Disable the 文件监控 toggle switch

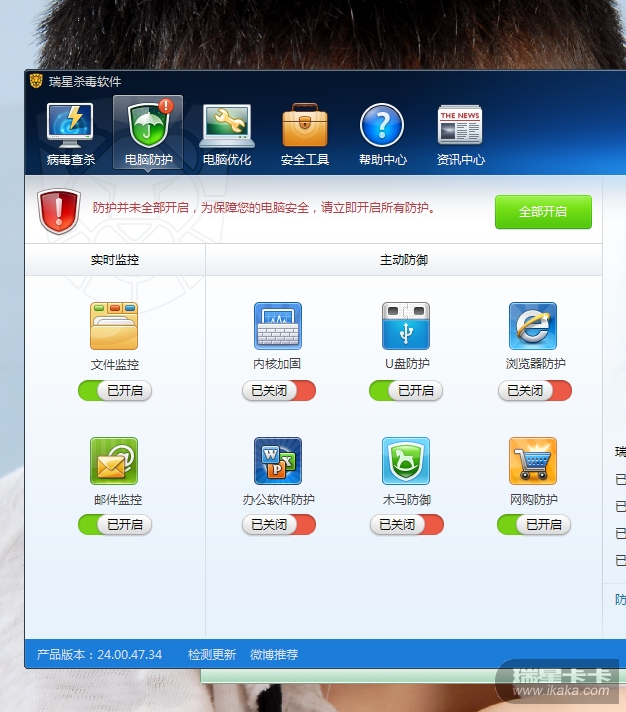coord(115,391)
